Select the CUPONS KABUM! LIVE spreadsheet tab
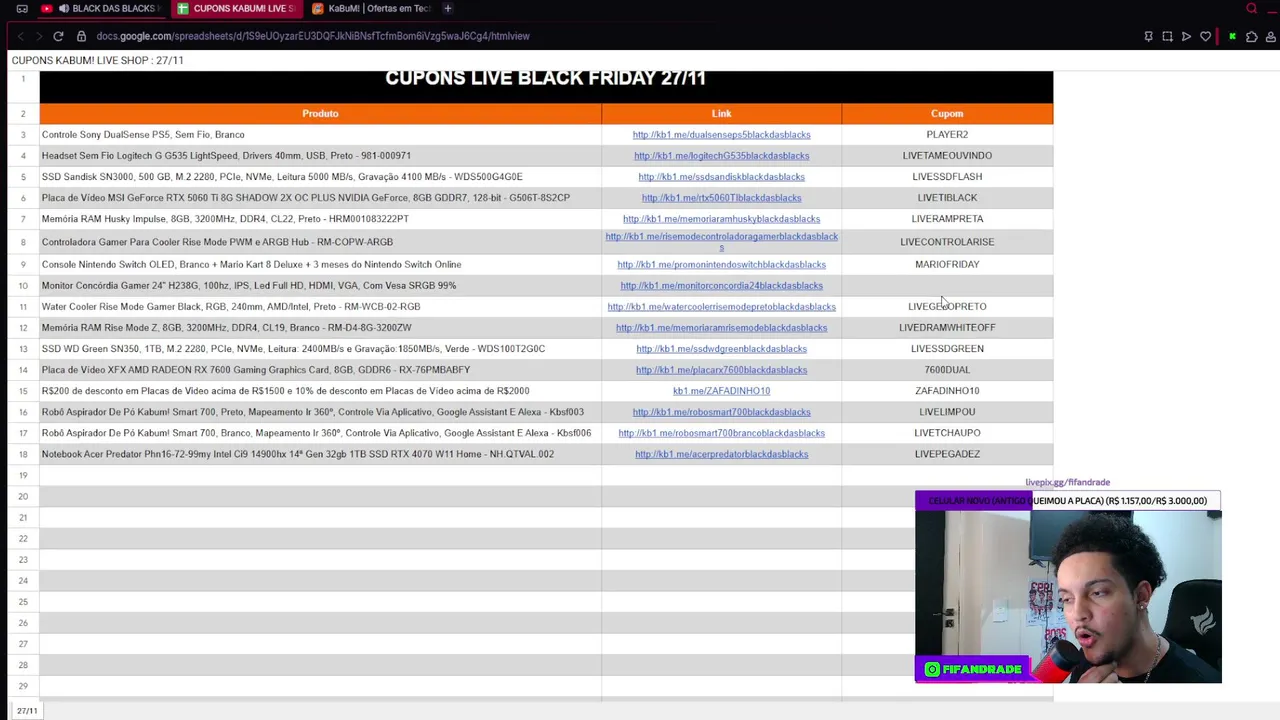Viewport: 1280px width, 720px height. click(x=236, y=8)
